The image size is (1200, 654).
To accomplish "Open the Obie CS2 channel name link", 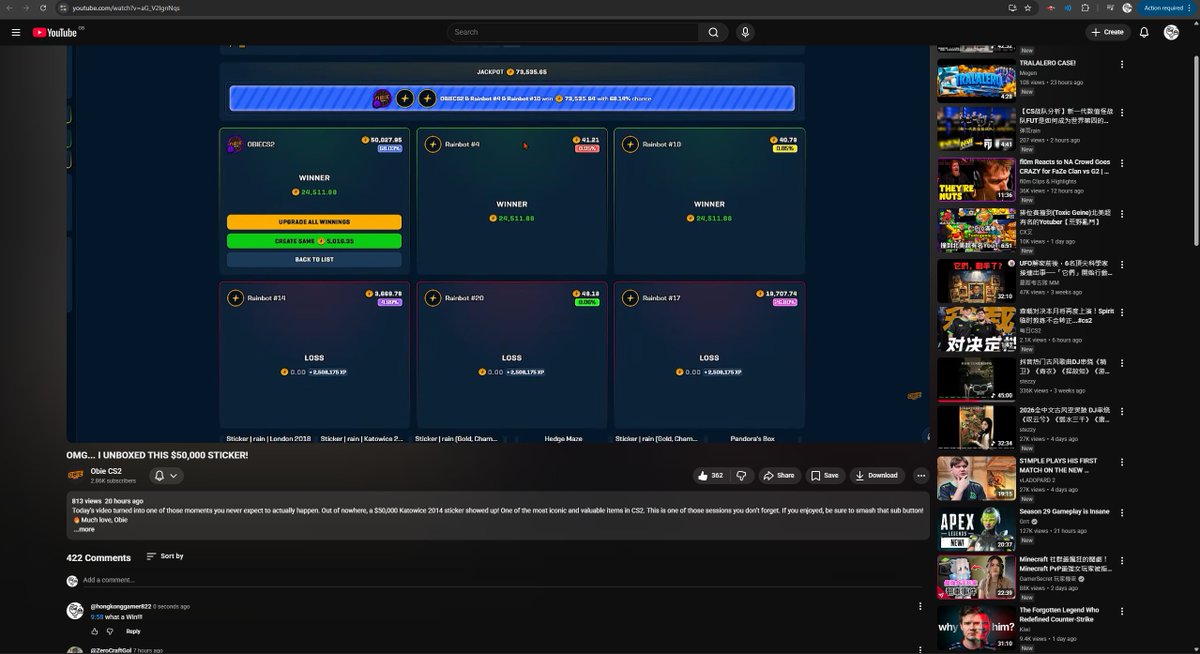I will pos(106,471).
